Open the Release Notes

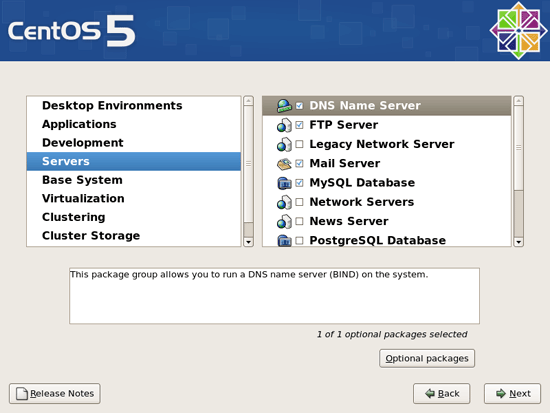(55, 394)
